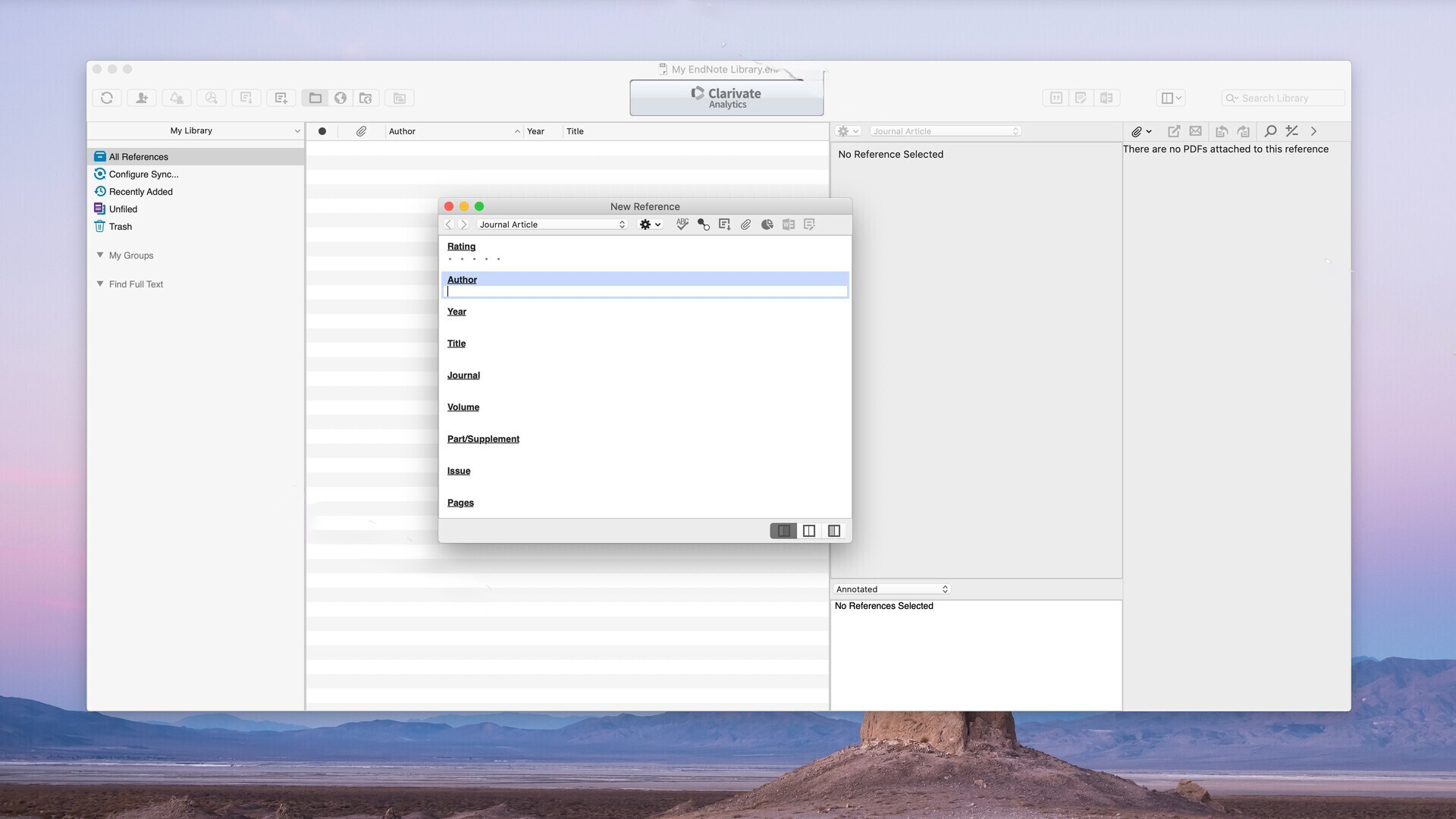Viewport: 1456px width, 819px height.
Task: Click the New Reference toolbar icon
Action: (x=281, y=98)
